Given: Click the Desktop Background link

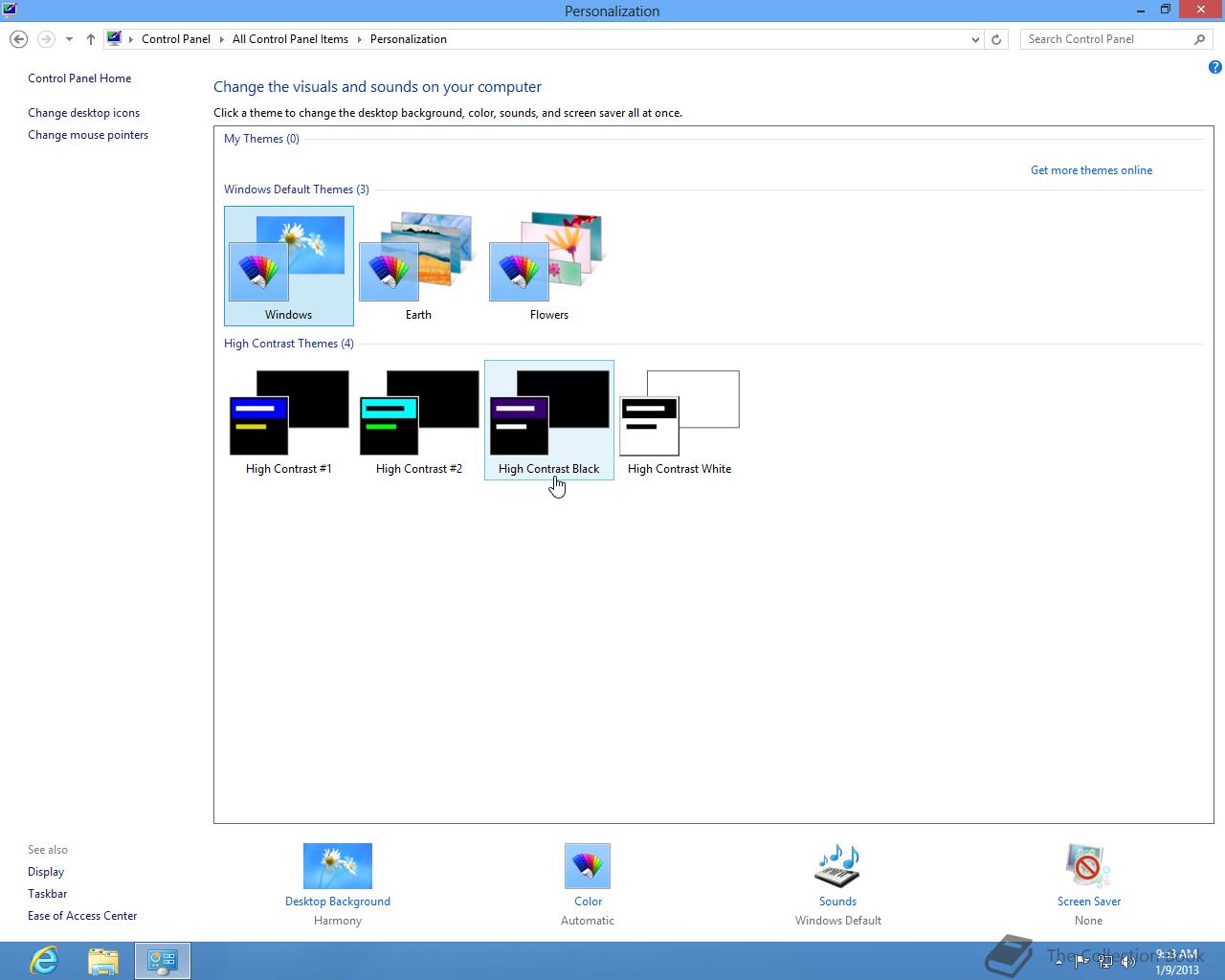Looking at the screenshot, I should click(338, 902).
